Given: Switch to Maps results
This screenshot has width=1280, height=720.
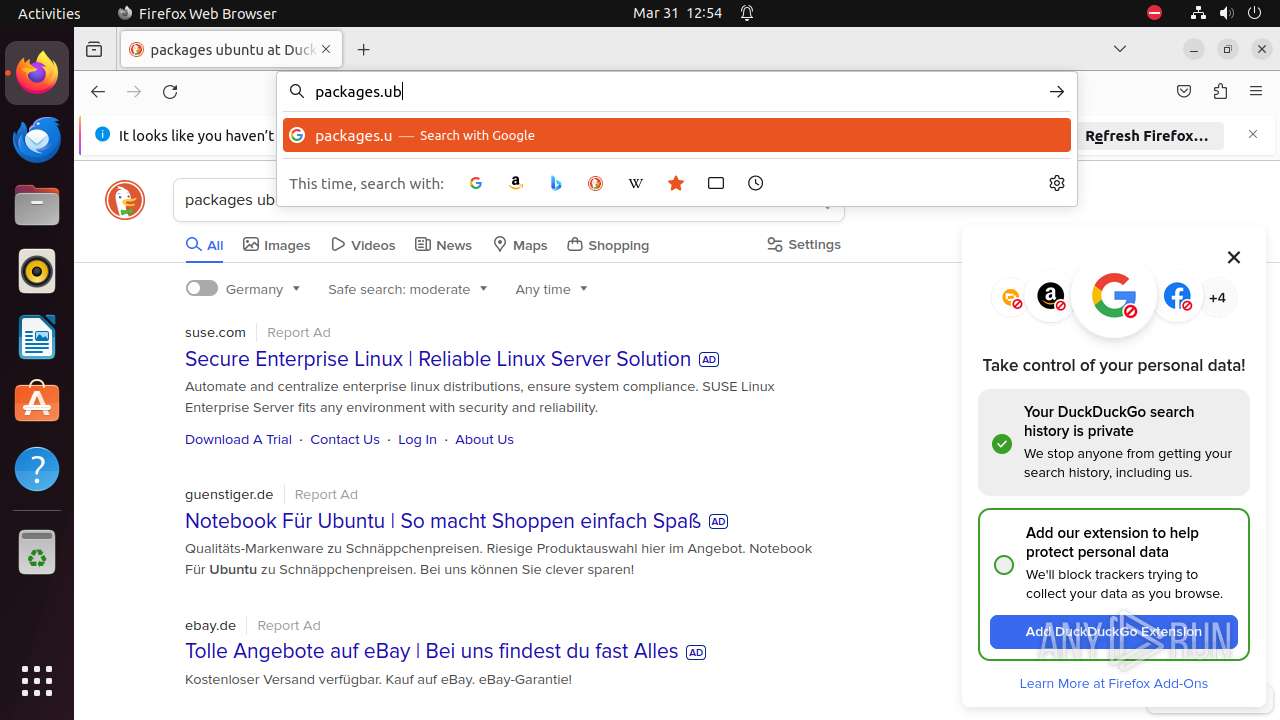Looking at the screenshot, I should click(x=520, y=245).
